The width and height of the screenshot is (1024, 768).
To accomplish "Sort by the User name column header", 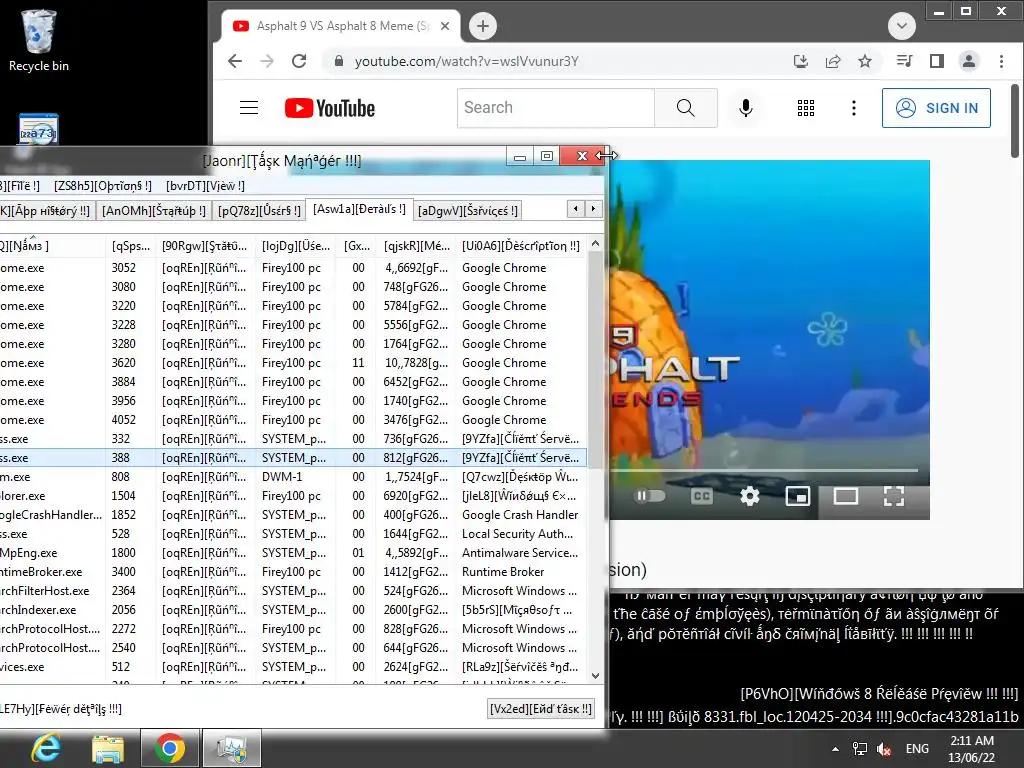I will click(296, 246).
